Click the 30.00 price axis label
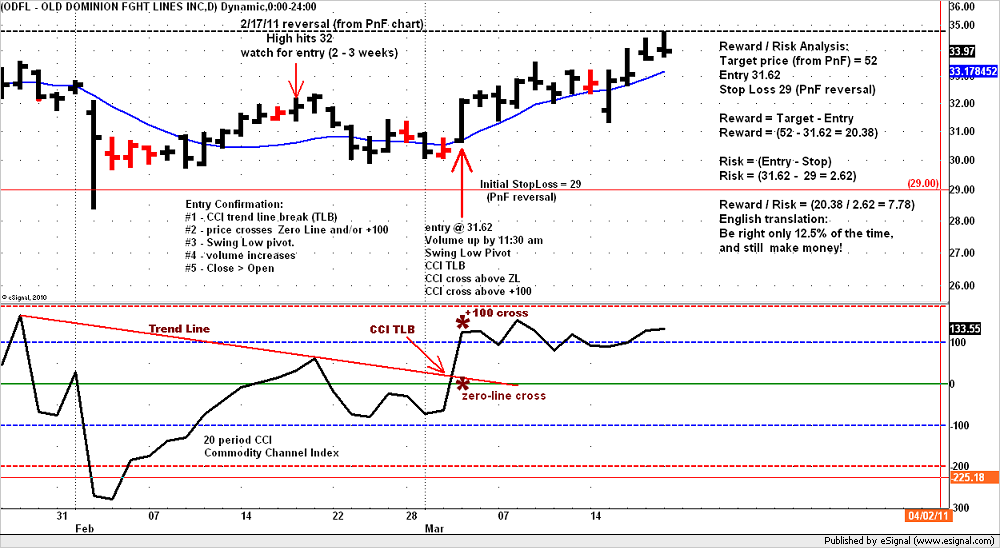This screenshot has height=548, width=1000. click(x=962, y=160)
